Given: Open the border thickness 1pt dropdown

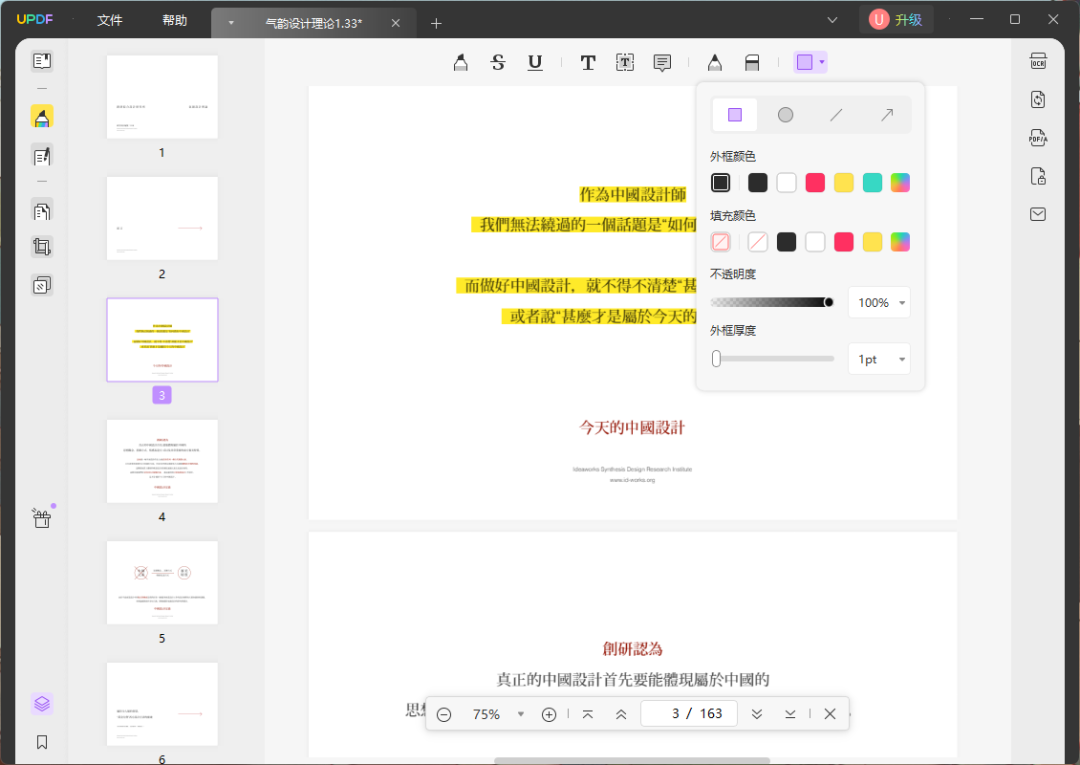Looking at the screenshot, I should 879,359.
